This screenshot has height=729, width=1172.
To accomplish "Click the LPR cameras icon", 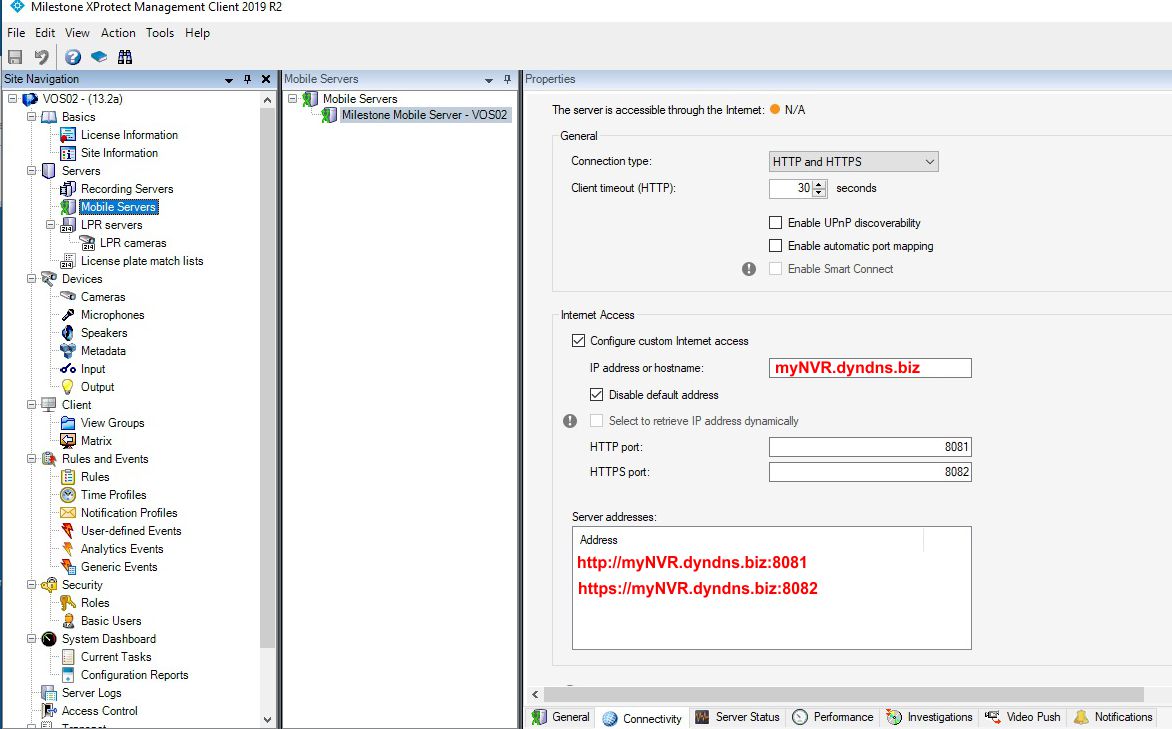I will click(x=87, y=243).
